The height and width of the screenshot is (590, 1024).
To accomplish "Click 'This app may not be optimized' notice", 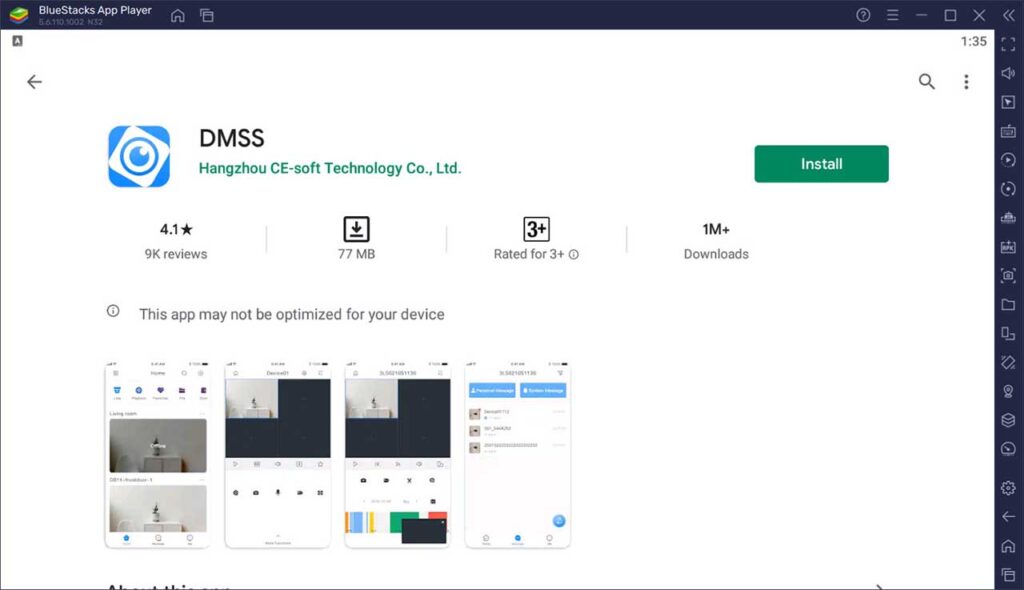I will tap(291, 314).
